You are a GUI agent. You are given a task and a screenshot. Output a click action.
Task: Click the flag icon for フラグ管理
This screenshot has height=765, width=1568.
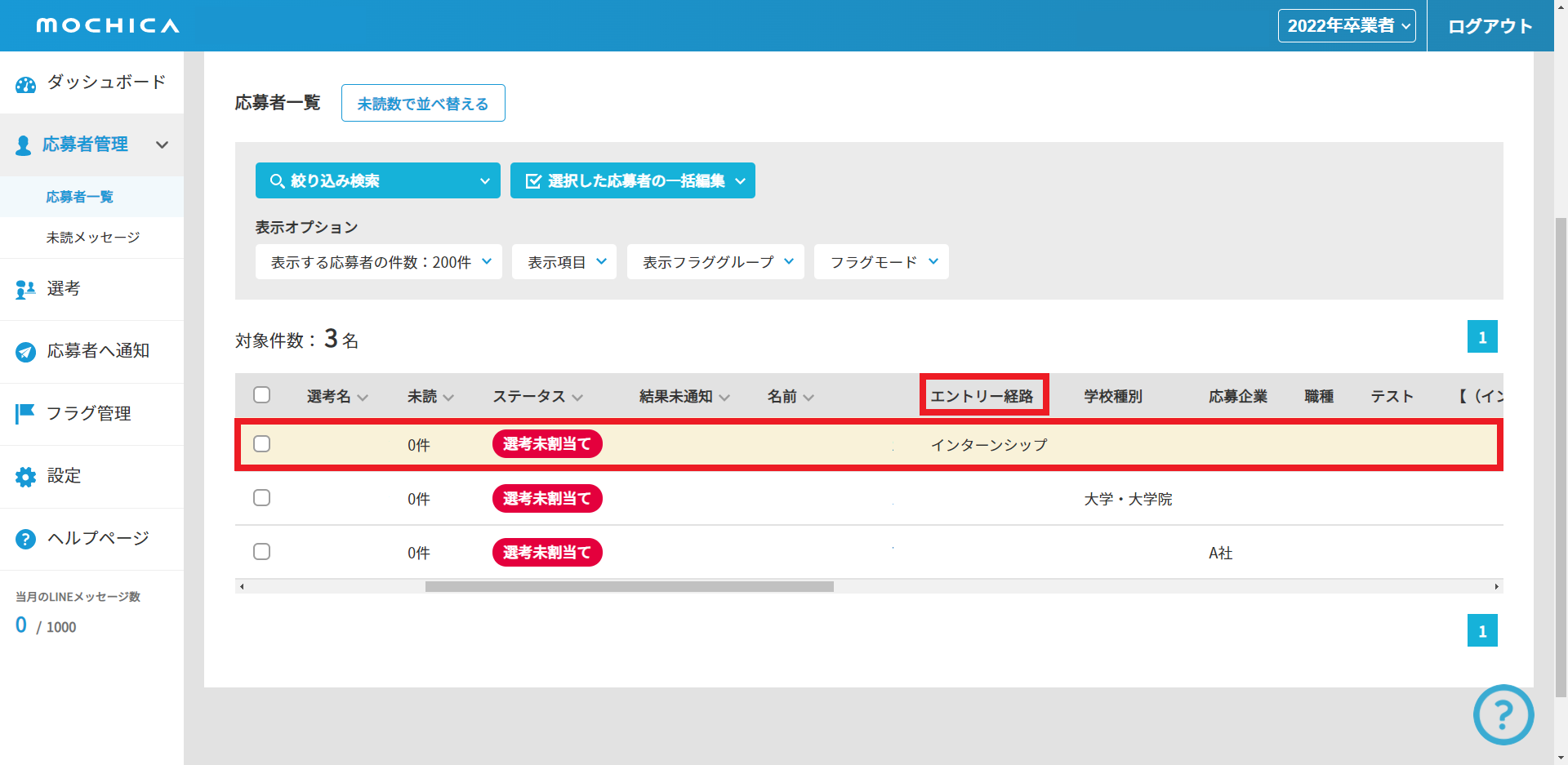[25, 414]
